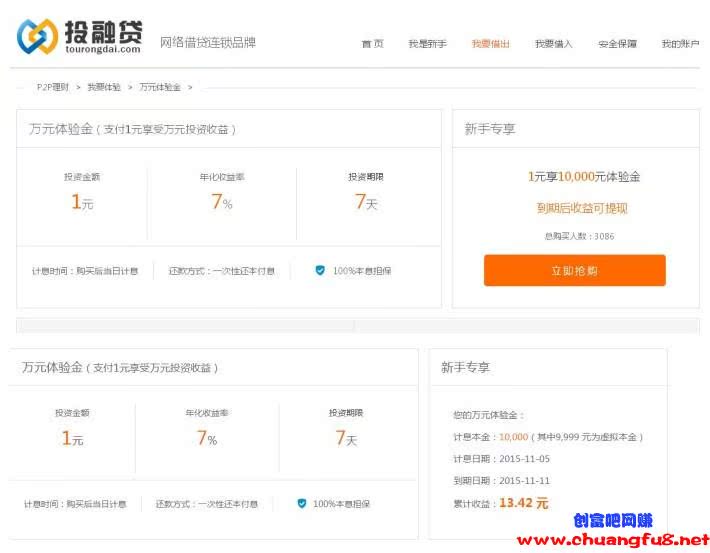Open the 我是新手 menu item
710x553 pixels.
427,43
